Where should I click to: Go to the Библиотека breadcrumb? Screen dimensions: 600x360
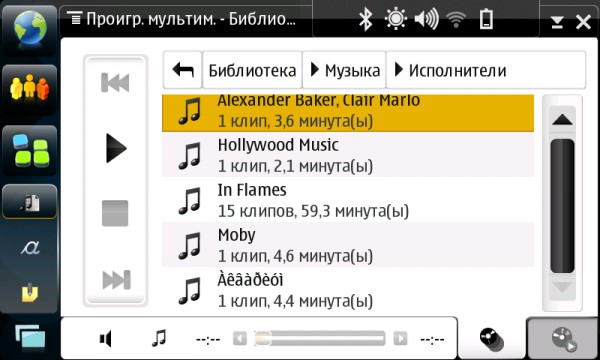click(x=252, y=70)
